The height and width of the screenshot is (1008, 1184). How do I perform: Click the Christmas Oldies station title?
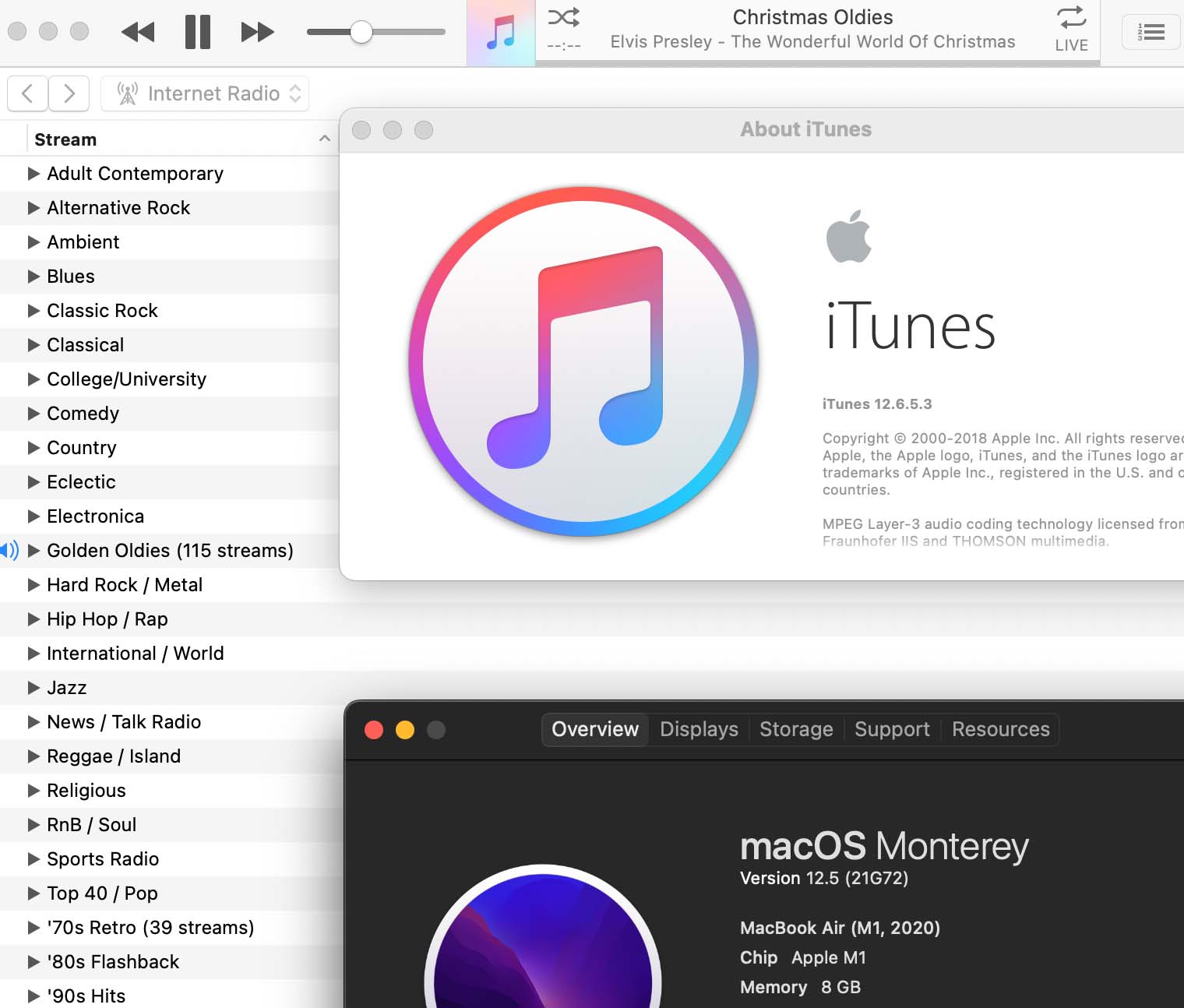click(x=812, y=17)
